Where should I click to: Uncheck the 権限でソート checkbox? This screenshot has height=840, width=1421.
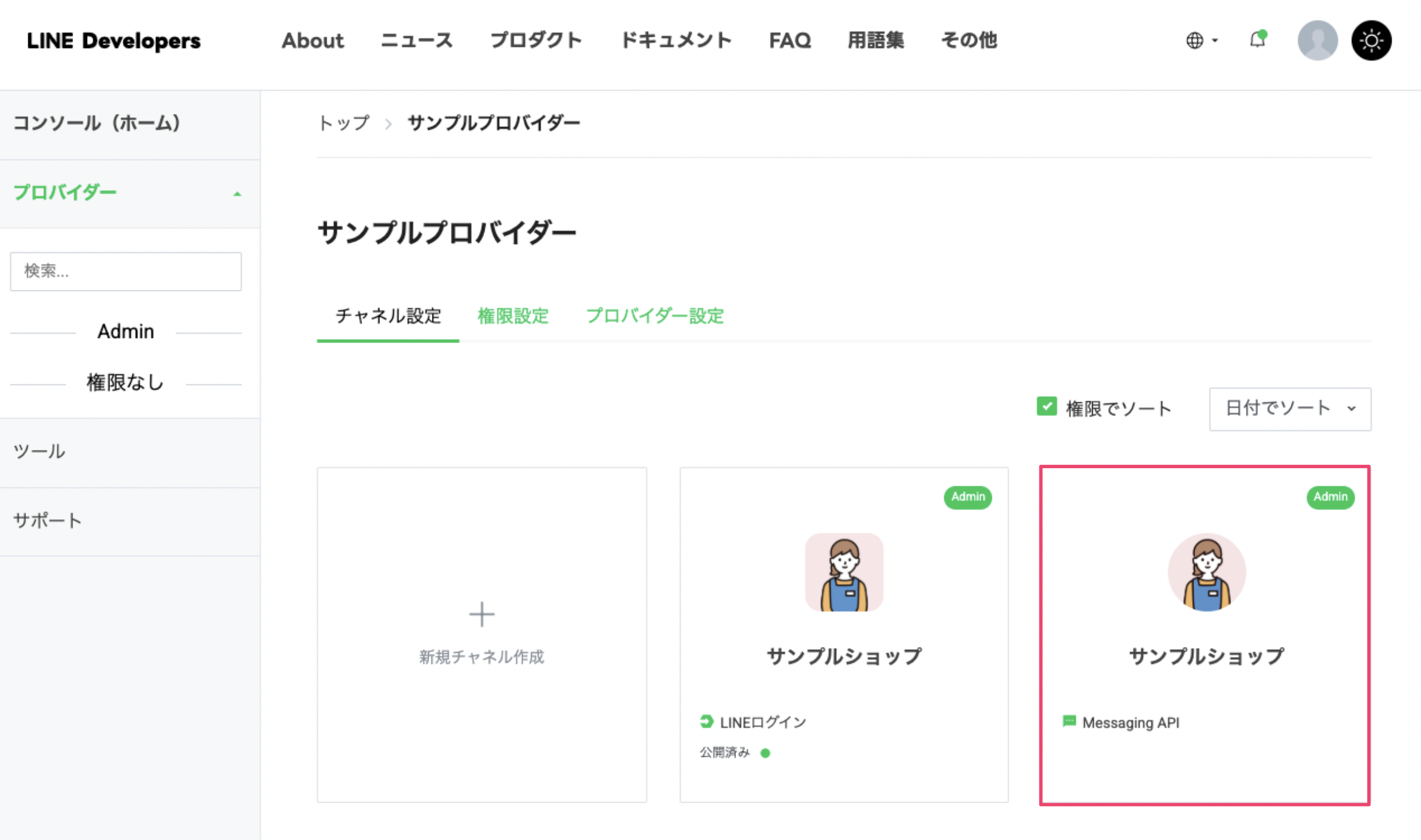point(1047,406)
